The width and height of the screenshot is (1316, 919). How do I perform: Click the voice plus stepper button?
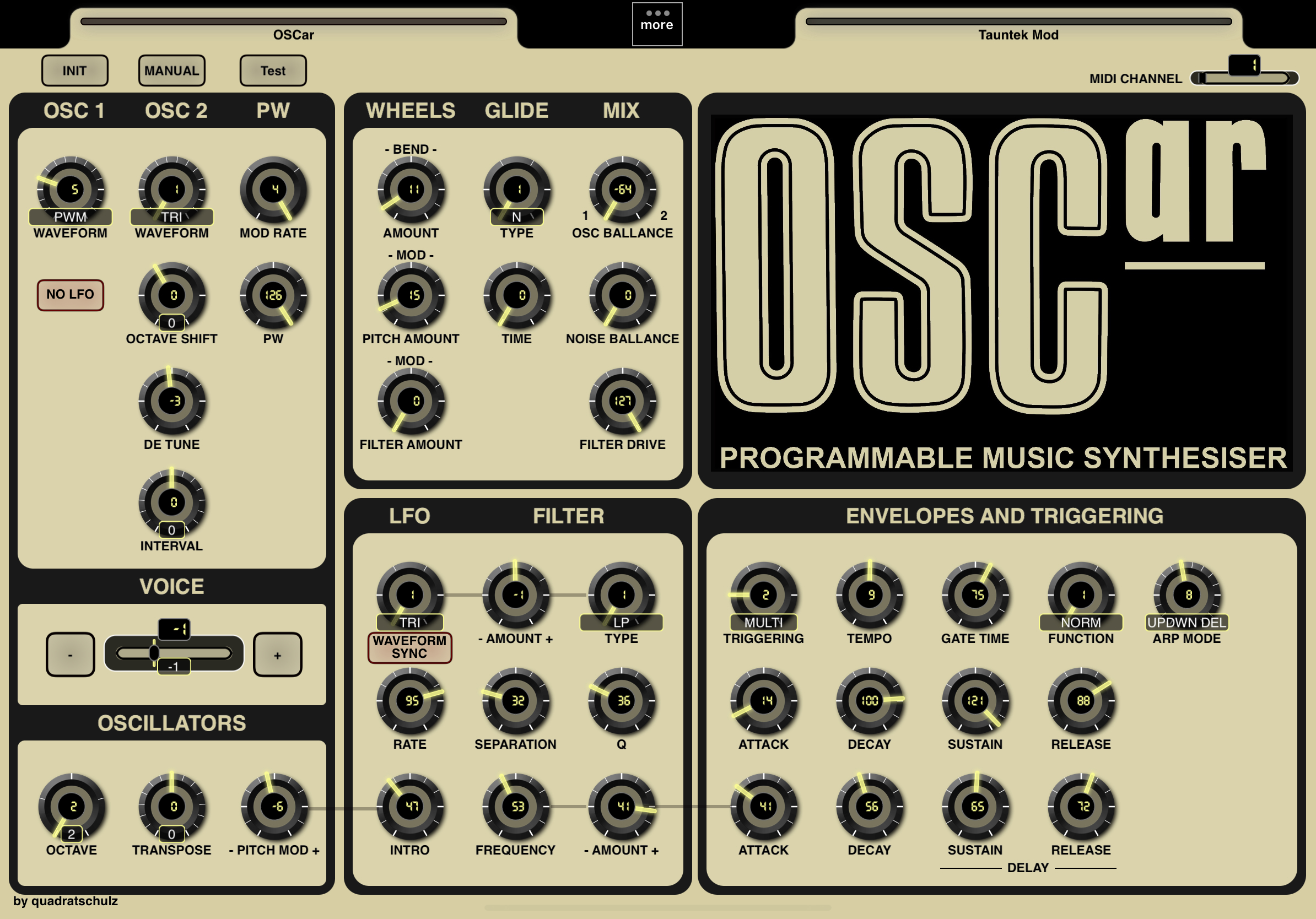(x=277, y=655)
